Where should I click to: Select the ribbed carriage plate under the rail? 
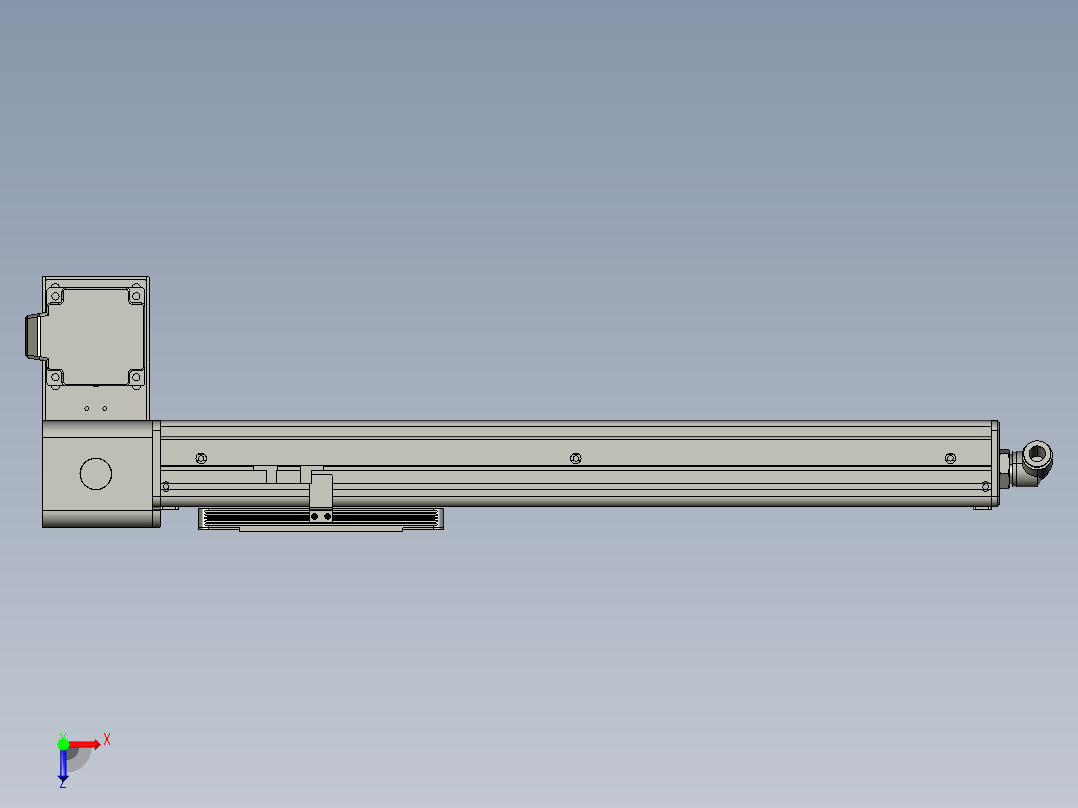380,518
